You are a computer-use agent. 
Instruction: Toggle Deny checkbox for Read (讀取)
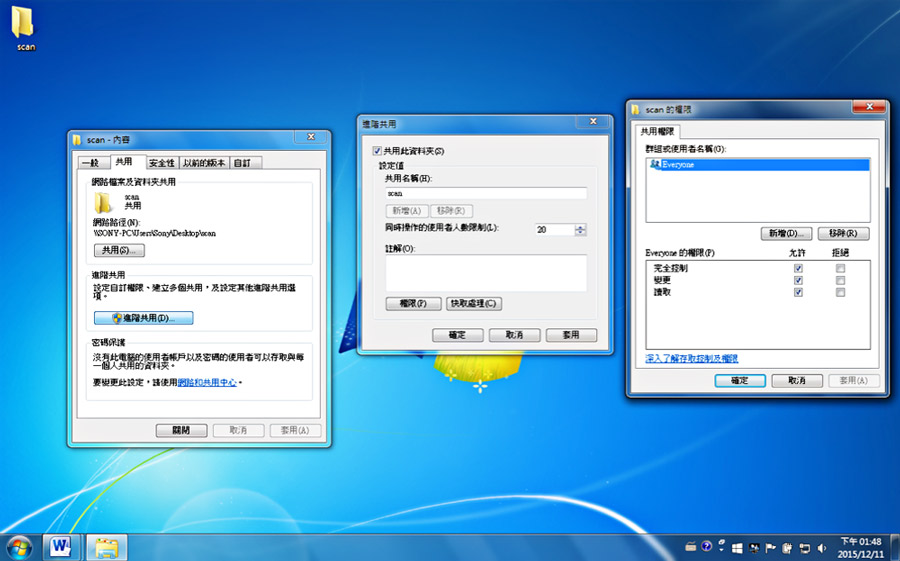click(x=840, y=292)
